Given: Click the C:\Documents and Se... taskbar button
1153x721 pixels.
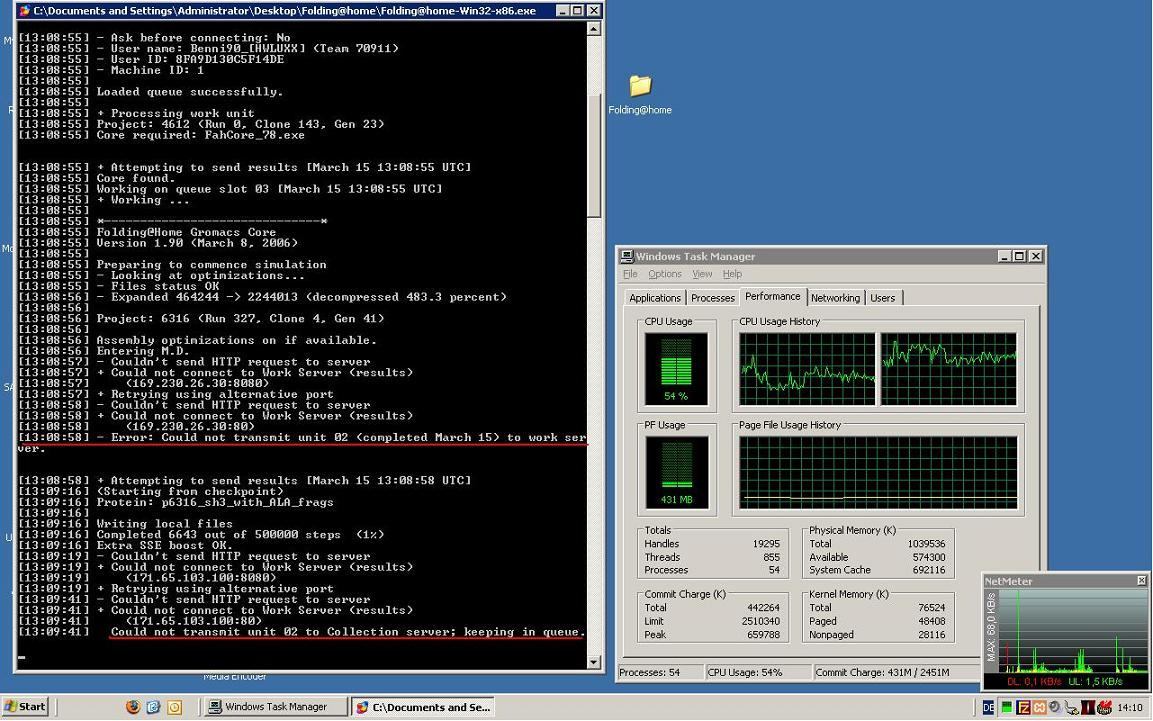Looking at the screenshot, I should (x=422, y=707).
